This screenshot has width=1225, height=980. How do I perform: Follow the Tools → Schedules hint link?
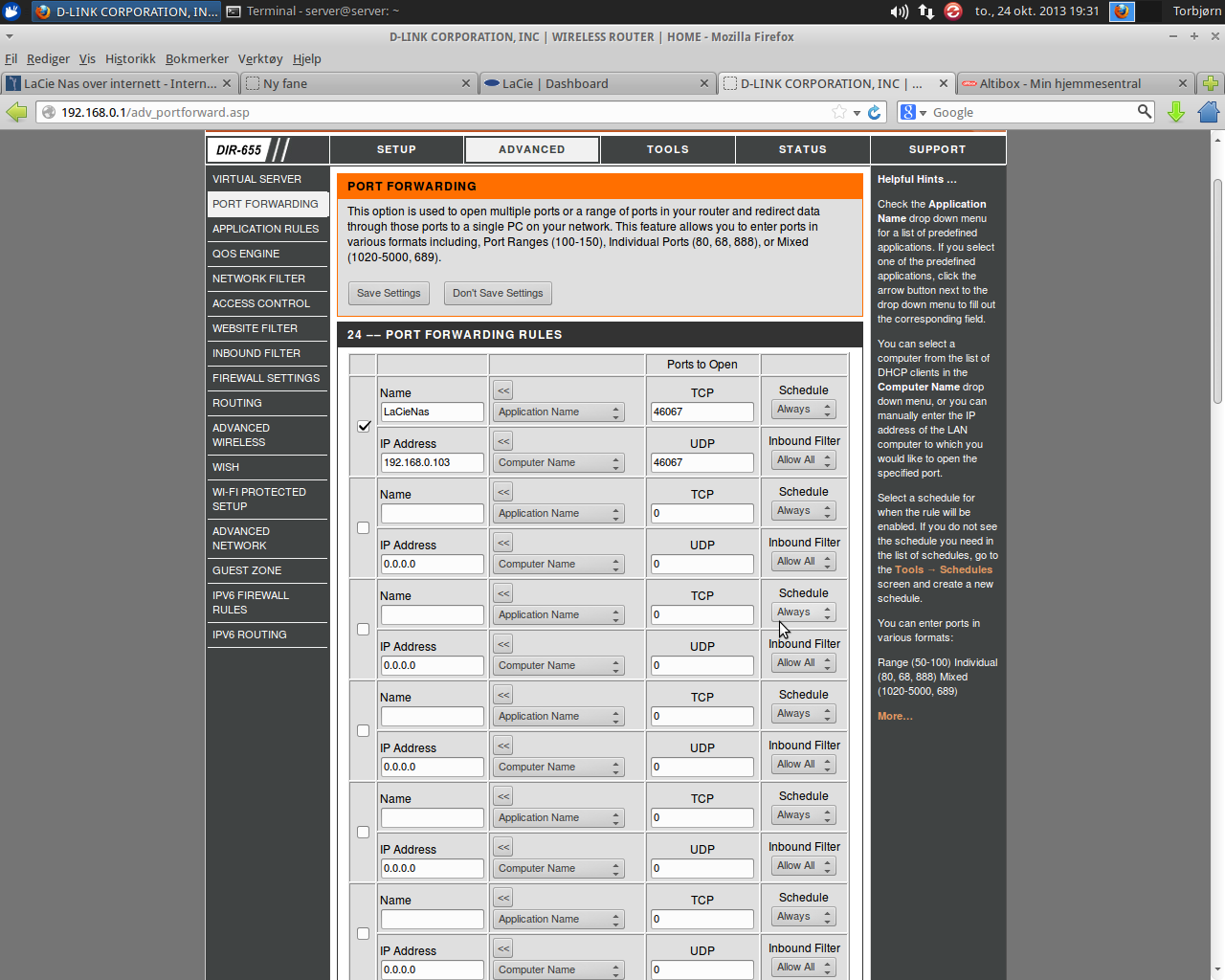click(944, 569)
